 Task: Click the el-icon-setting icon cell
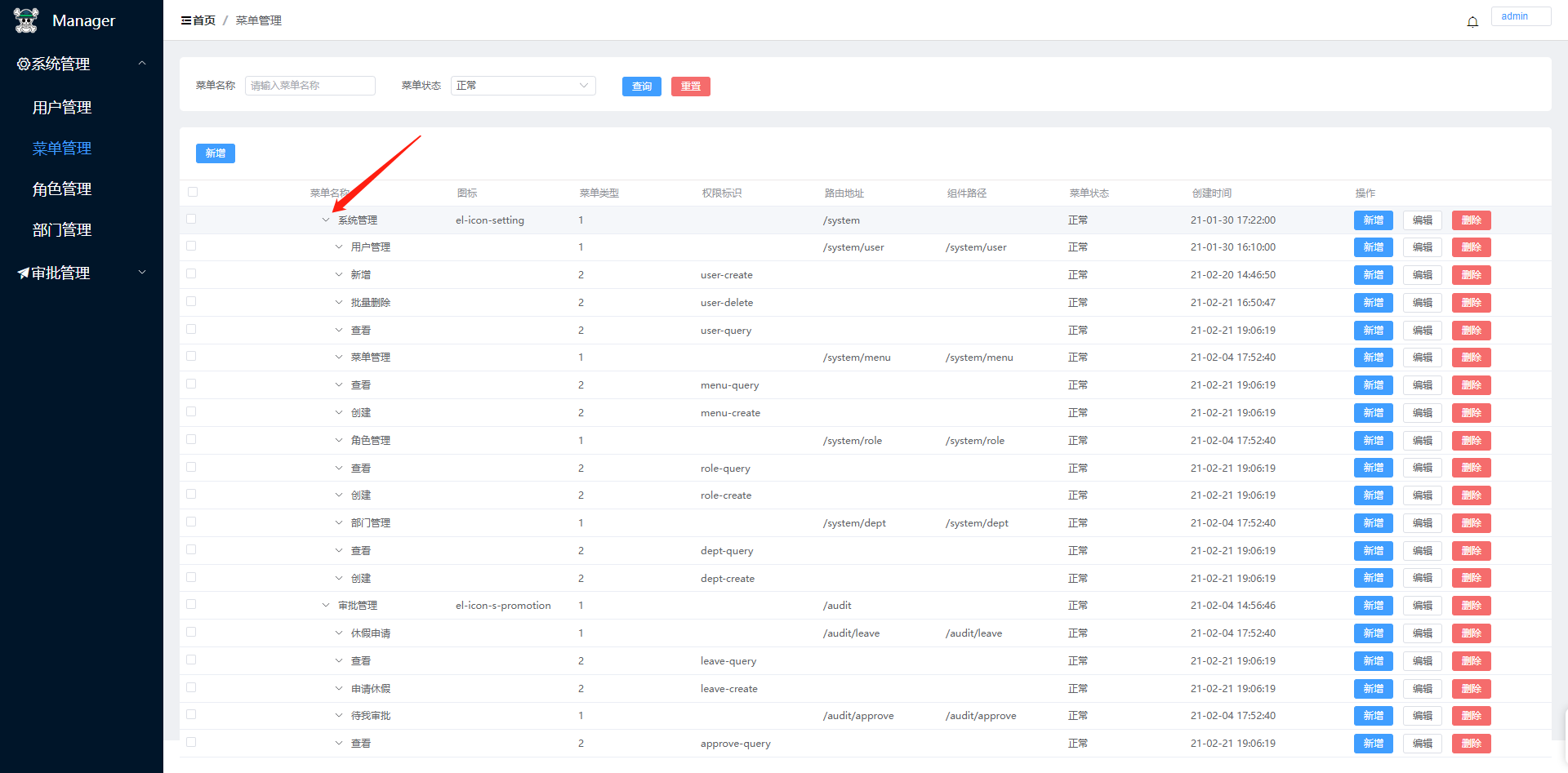(490, 220)
